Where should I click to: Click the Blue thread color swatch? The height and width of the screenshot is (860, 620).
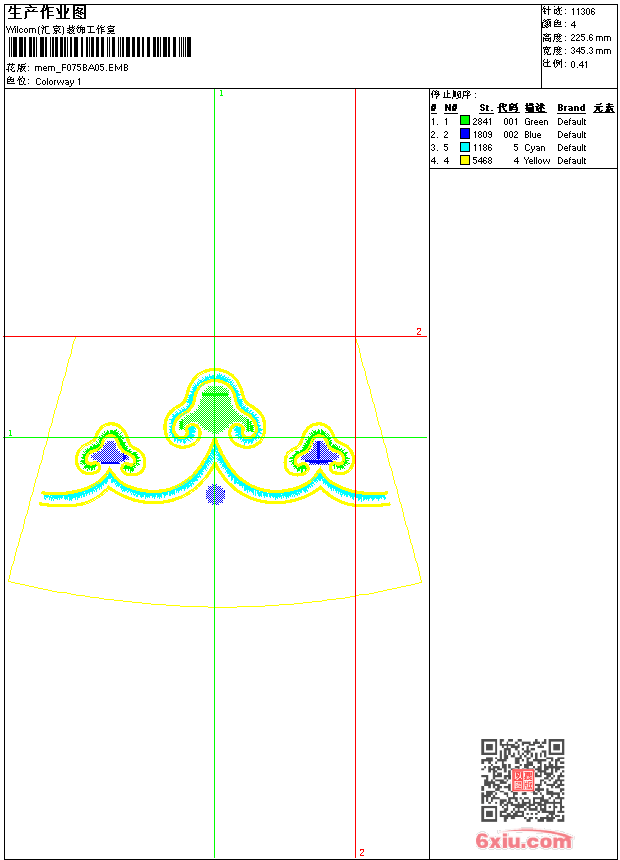pos(465,134)
